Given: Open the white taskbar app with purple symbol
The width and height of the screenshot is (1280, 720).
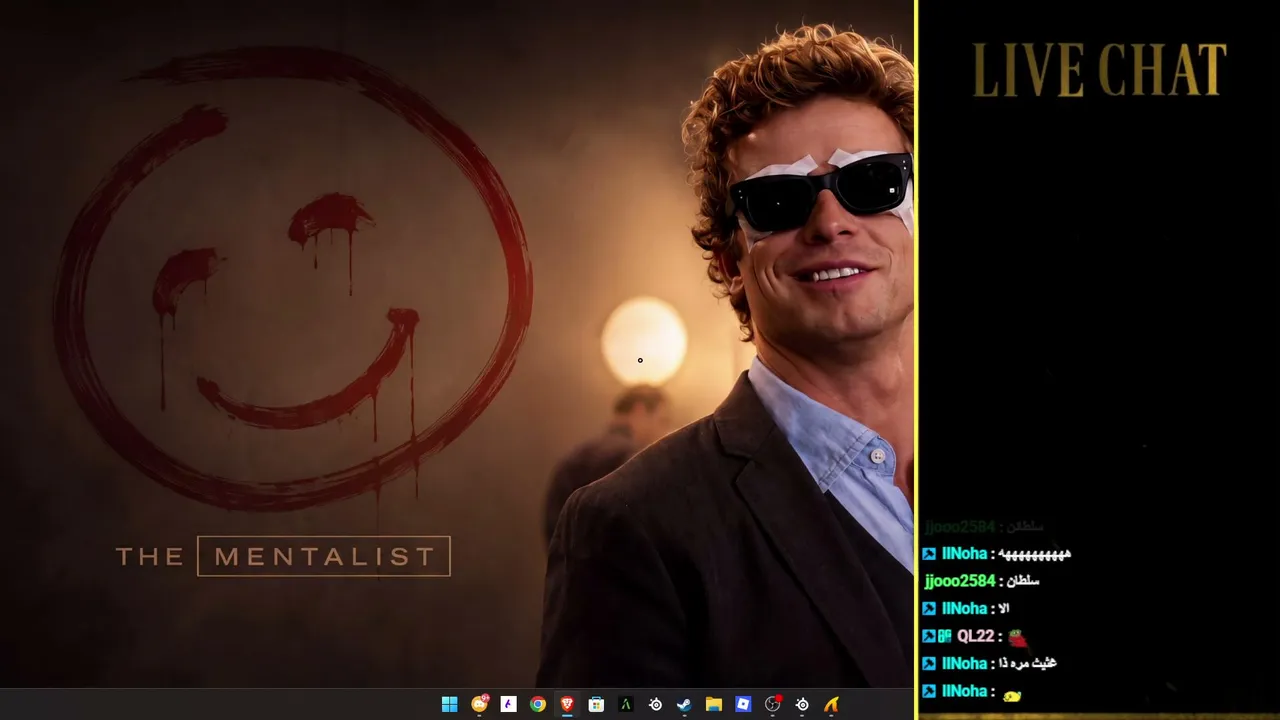Looking at the screenshot, I should [x=508, y=704].
